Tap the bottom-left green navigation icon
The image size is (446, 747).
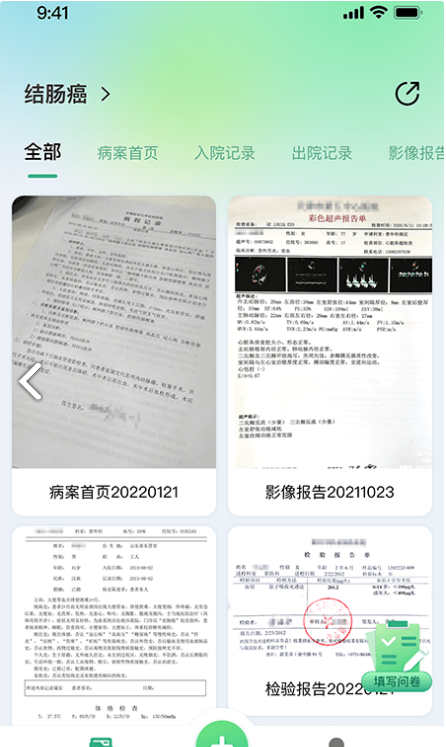[x=101, y=742]
